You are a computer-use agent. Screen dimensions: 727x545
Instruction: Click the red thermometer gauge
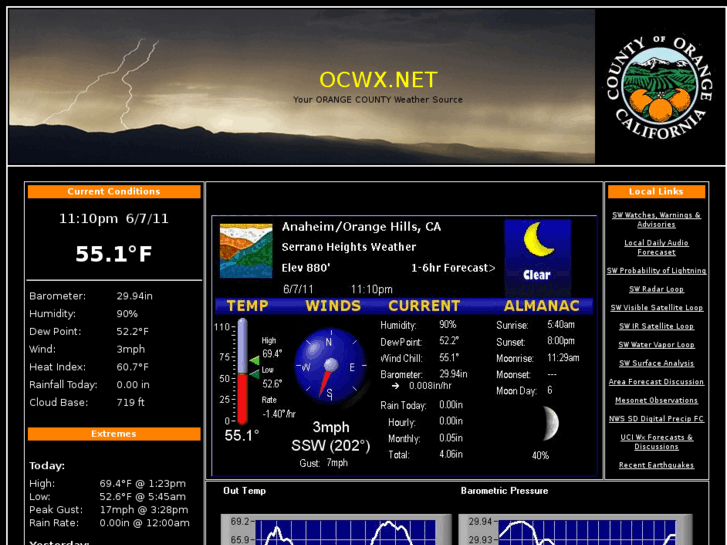242,372
